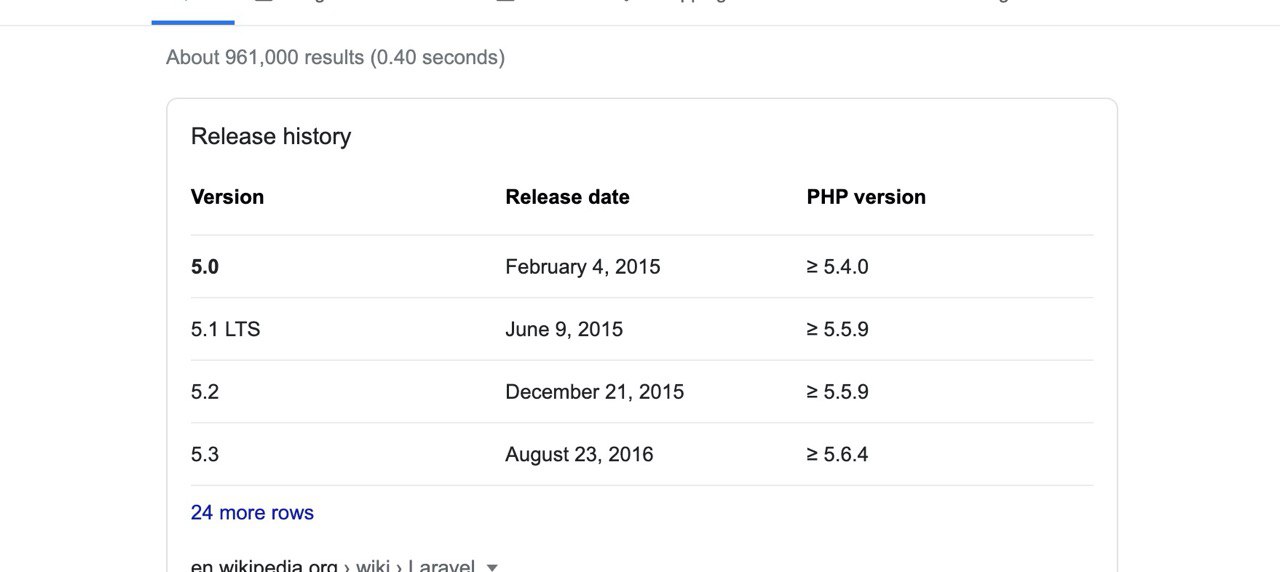1280x572 pixels.
Task: Click the "Release date" column header
Action: pyautogui.click(x=567, y=197)
